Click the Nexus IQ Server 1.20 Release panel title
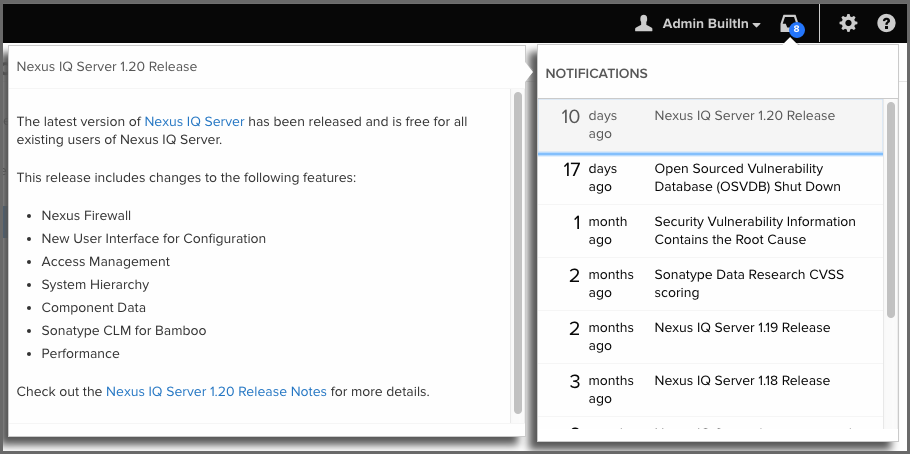The image size is (910, 454). coord(107,66)
